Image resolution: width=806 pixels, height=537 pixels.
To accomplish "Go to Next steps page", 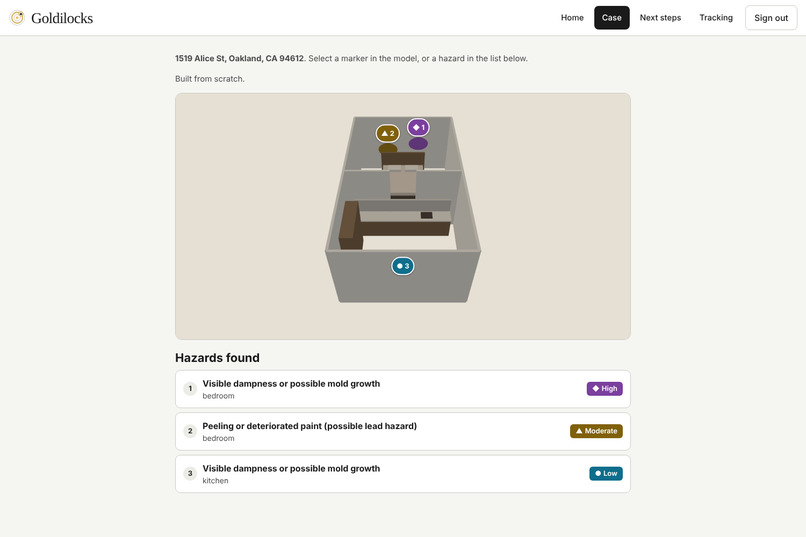I will tap(660, 17).
